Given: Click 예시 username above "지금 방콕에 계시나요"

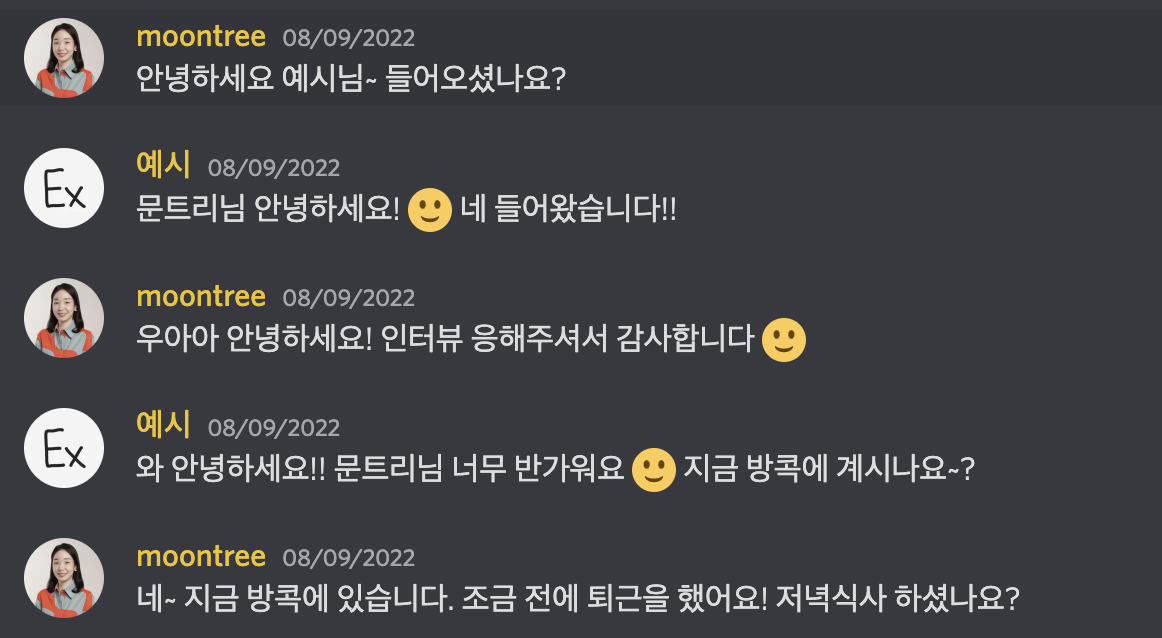Looking at the screenshot, I should tap(163, 427).
